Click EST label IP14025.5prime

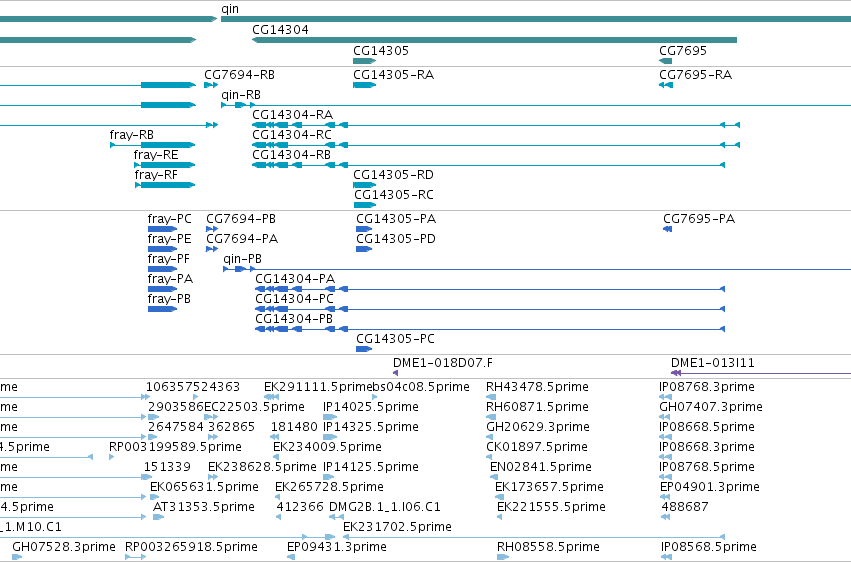coord(371,407)
